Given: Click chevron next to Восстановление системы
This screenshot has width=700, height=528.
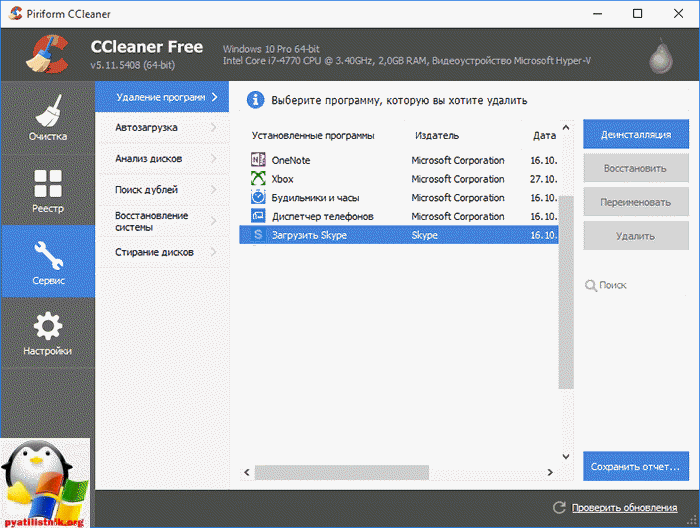Looking at the screenshot, I should [214, 221].
